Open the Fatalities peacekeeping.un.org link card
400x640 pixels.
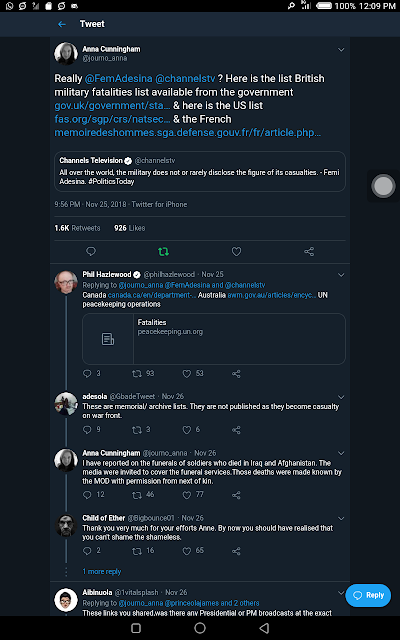(213, 339)
